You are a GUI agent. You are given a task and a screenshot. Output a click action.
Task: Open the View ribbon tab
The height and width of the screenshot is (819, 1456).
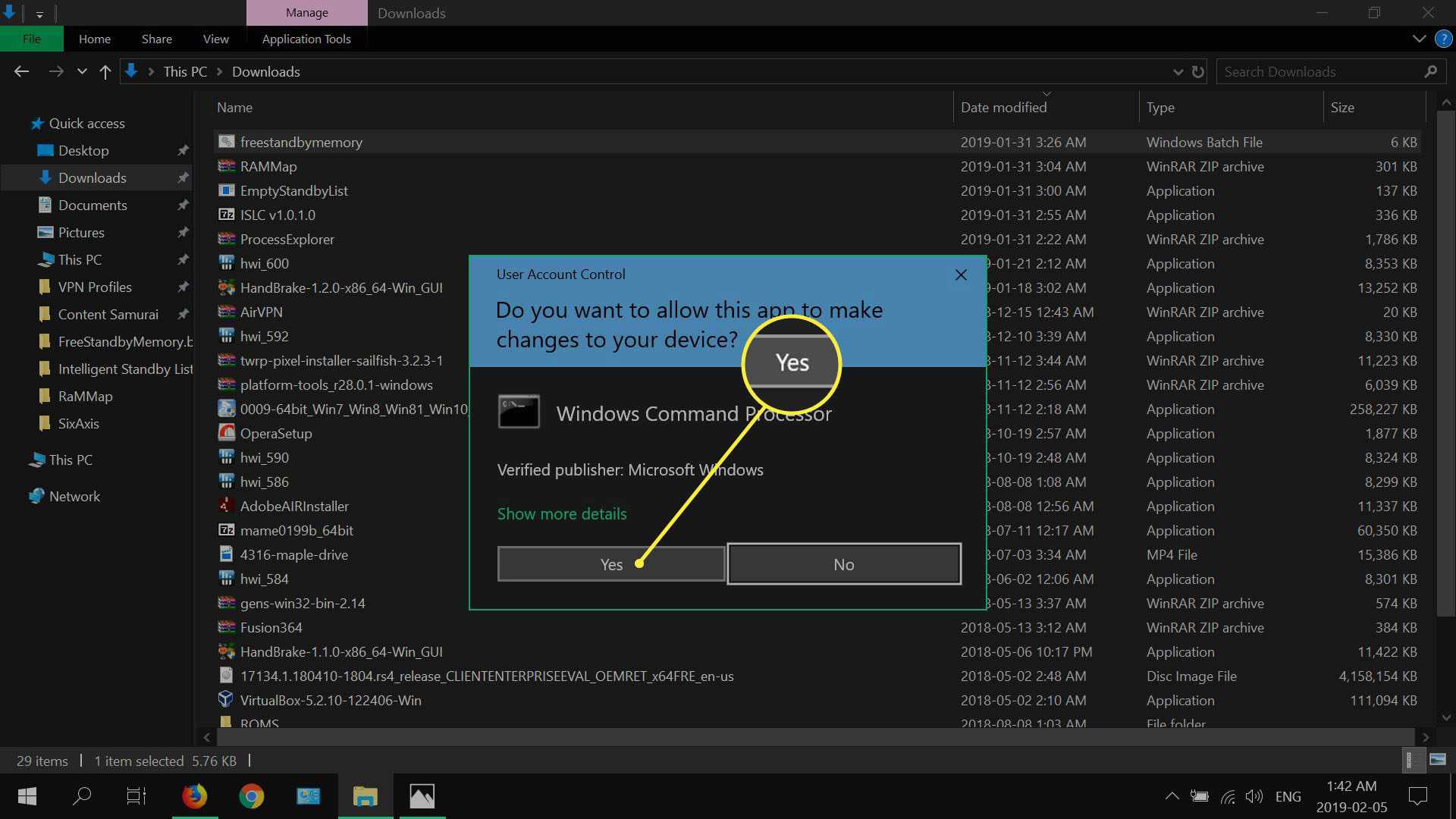[216, 39]
